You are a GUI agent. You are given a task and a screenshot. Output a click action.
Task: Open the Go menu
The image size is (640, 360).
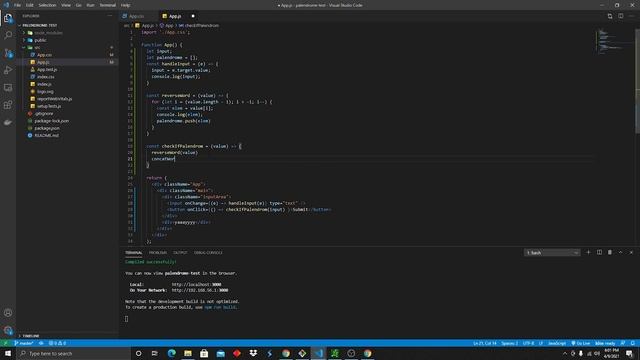pos(78,5)
